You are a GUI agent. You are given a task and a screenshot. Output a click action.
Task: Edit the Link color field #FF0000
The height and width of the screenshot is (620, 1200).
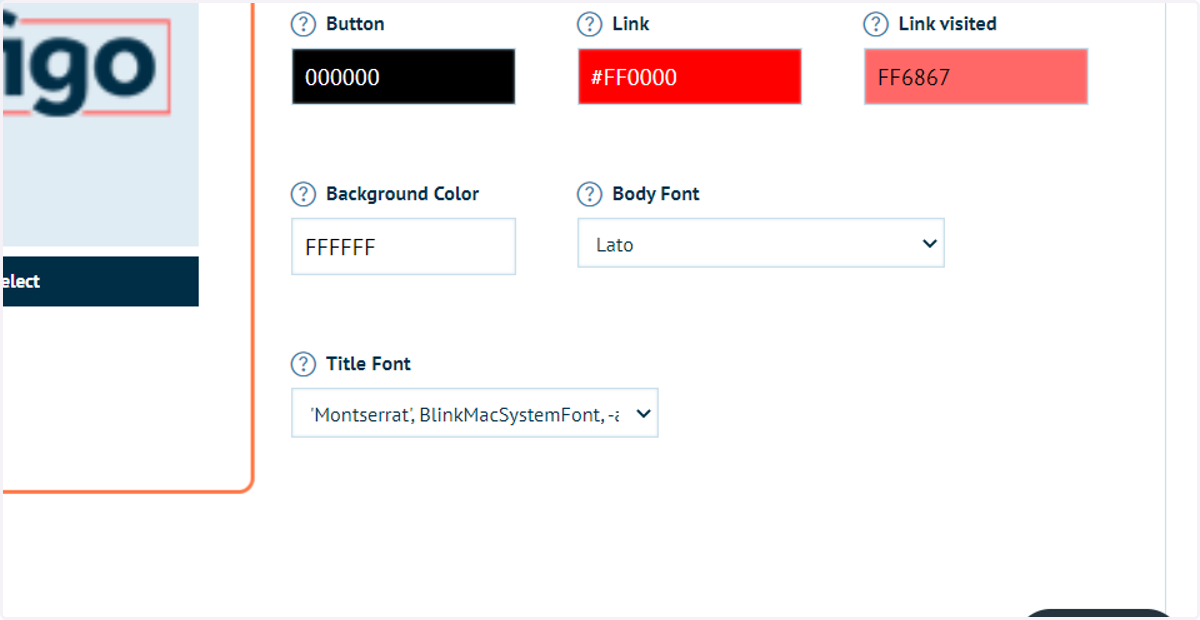click(690, 76)
